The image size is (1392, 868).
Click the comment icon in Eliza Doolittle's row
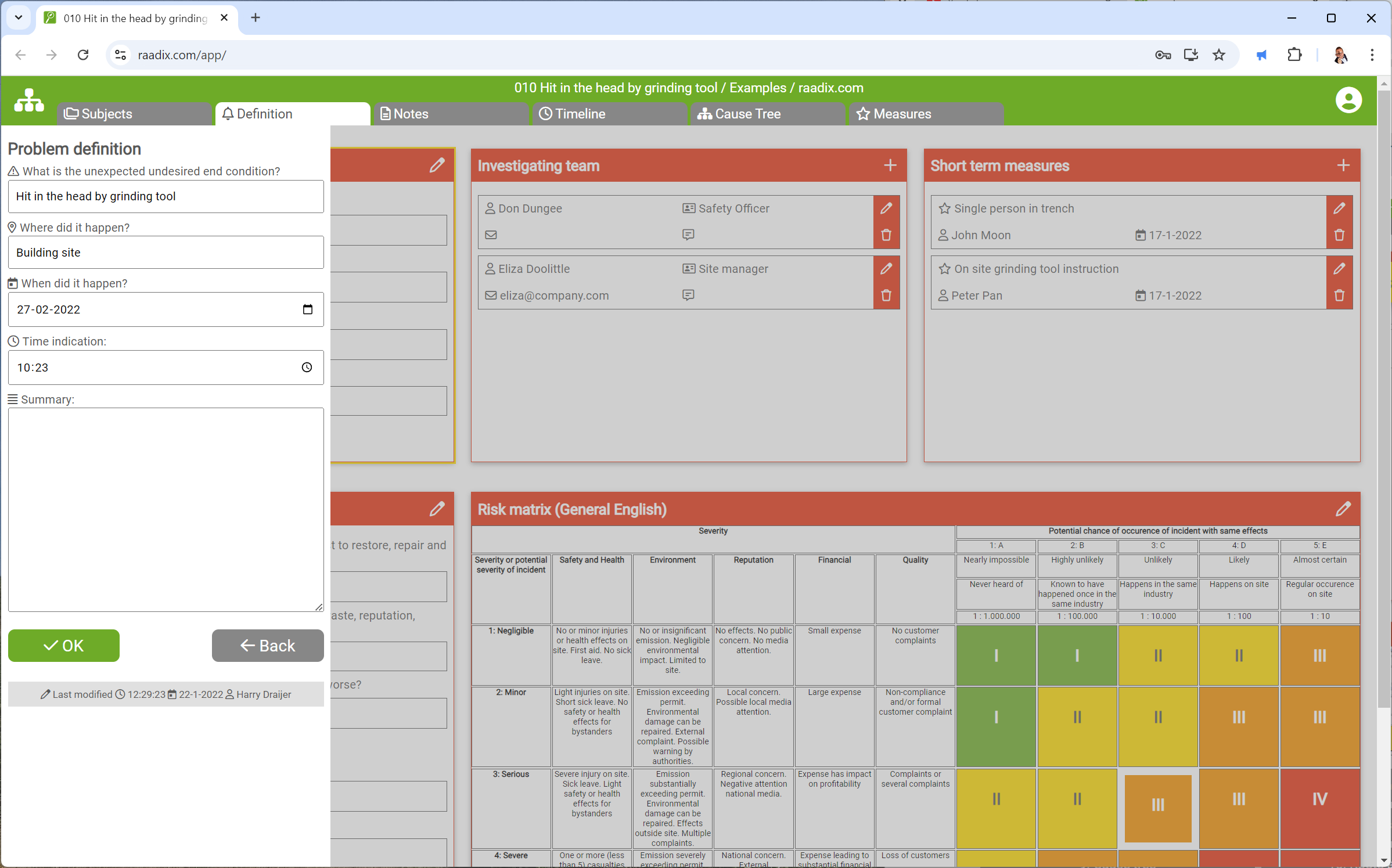click(x=688, y=295)
